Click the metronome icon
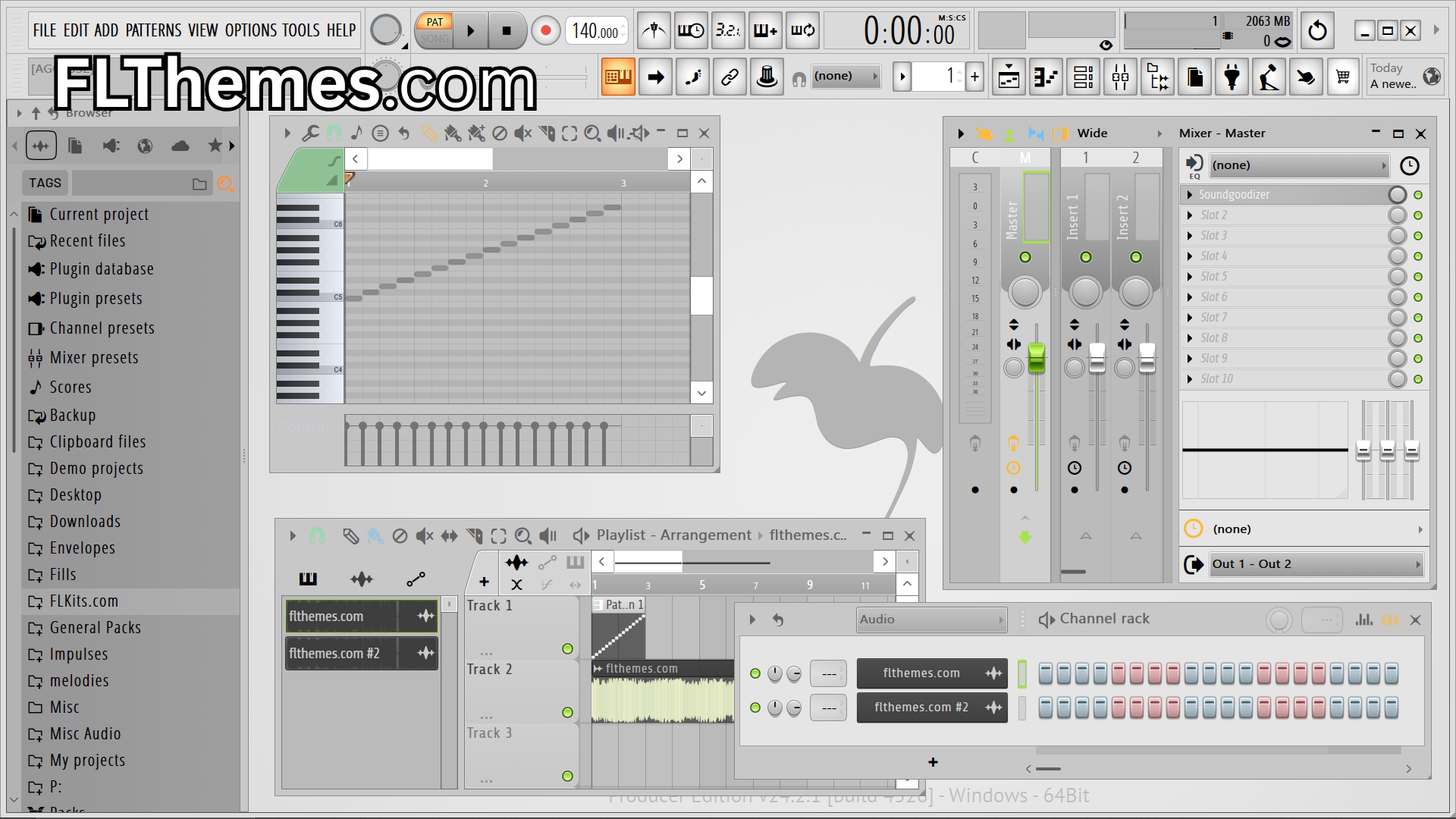The image size is (1456, 819). (x=654, y=31)
